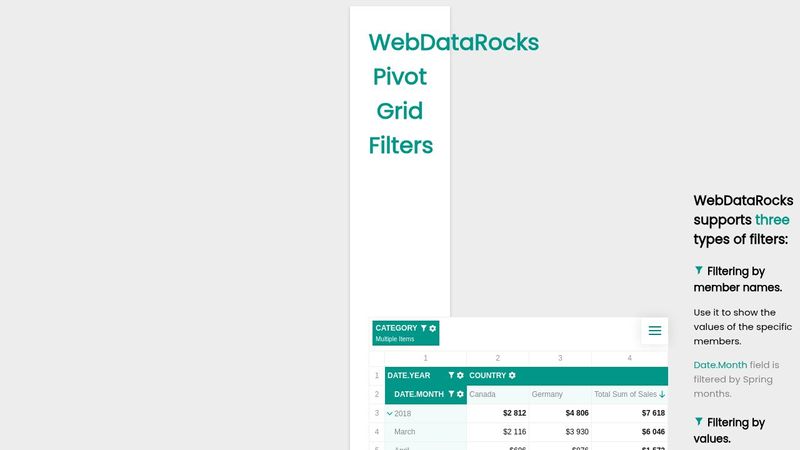Click the $7 618 total cell
This screenshot has width=800, height=450.
click(x=630, y=413)
